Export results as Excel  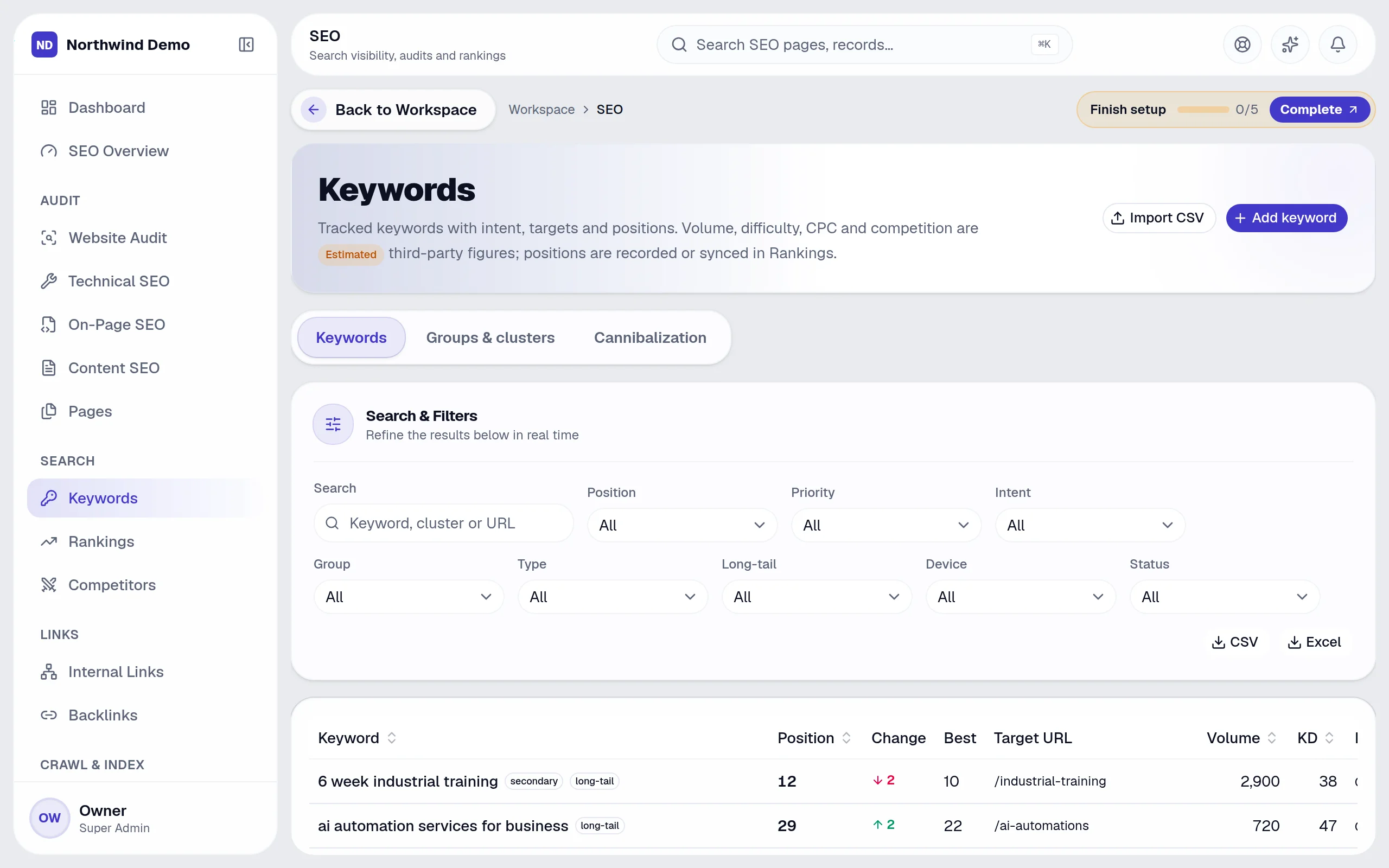(x=1315, y=642)
